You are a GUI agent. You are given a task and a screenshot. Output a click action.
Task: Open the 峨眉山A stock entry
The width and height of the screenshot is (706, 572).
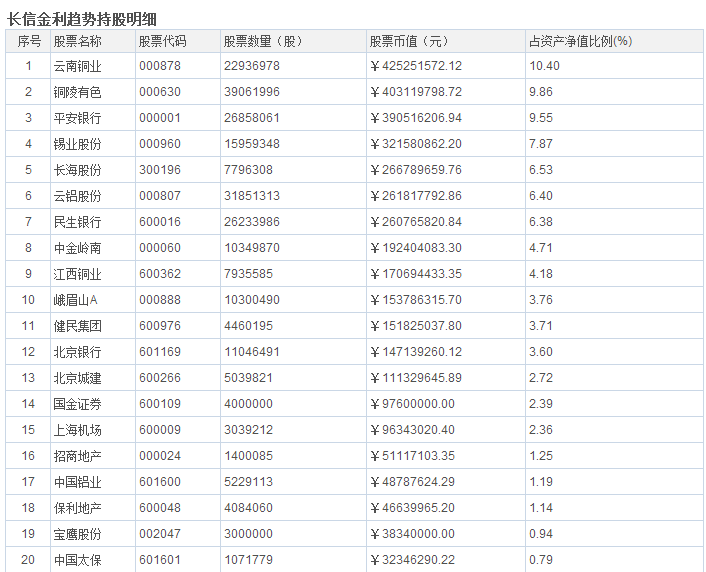pyautogui.click(x=75, y=300)
